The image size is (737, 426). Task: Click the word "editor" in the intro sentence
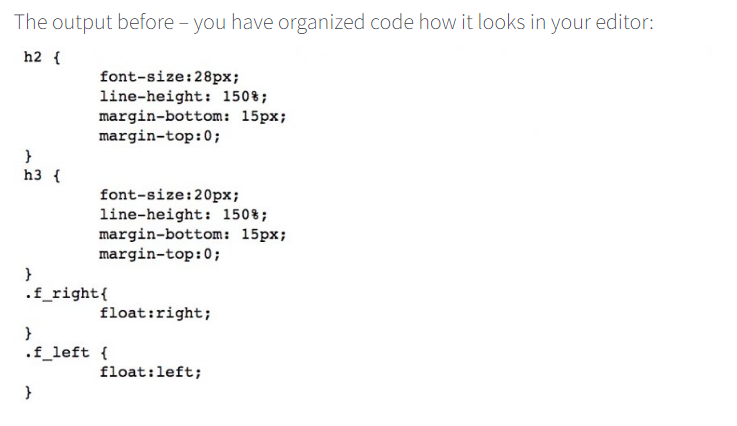(x=626, y=22)
